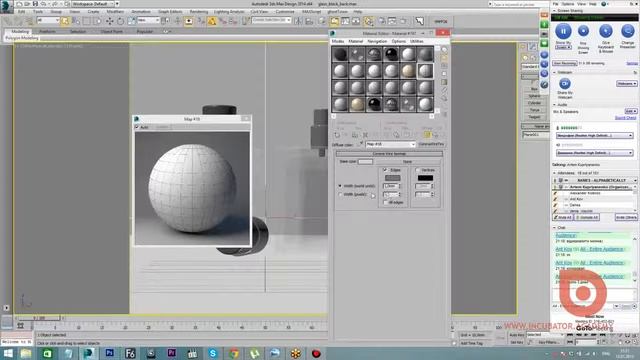Screen dimensions: 640x360
Task: Click the Invite Others button
Action: coord(626,218)
